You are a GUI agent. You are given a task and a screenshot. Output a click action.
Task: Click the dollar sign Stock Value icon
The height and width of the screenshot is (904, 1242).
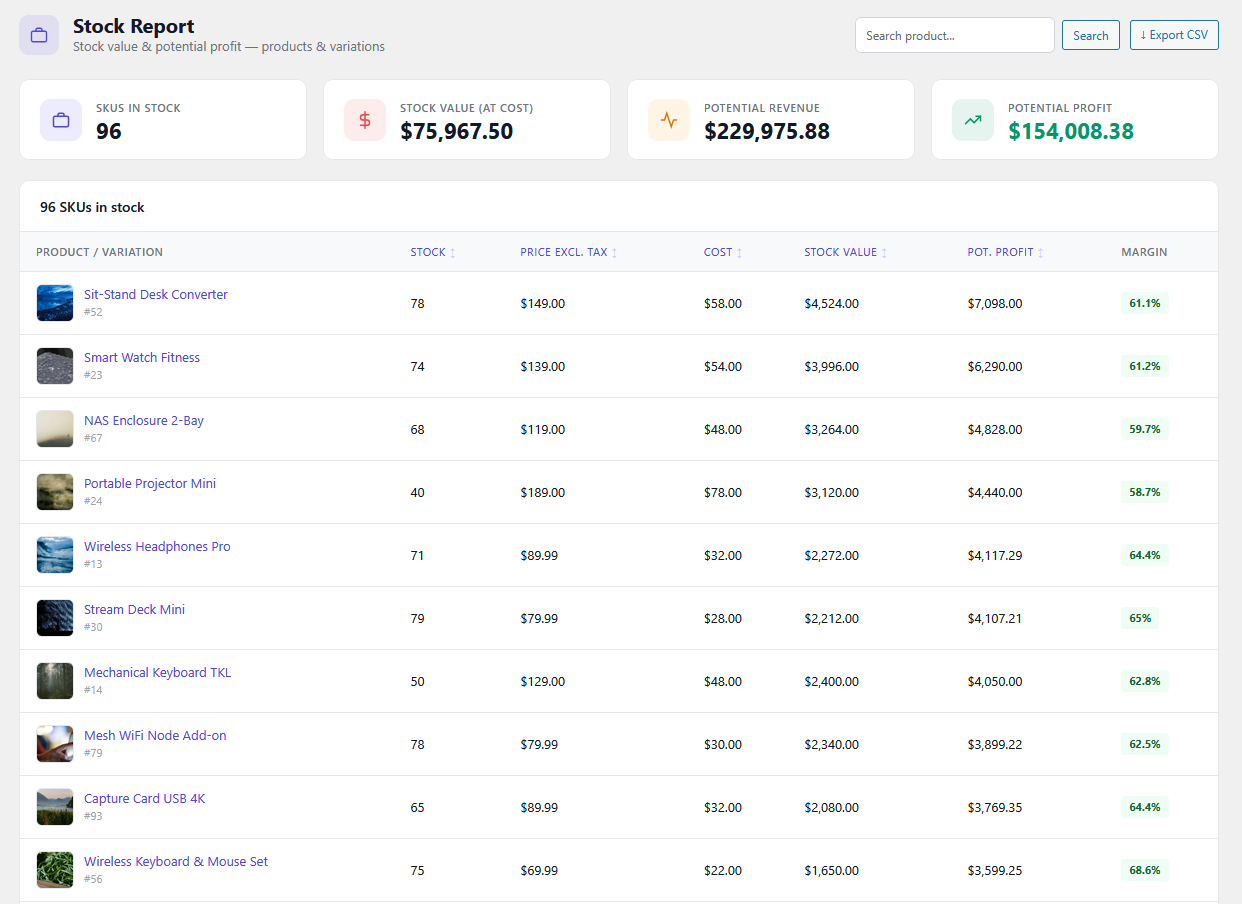click(x=365, y=120)
